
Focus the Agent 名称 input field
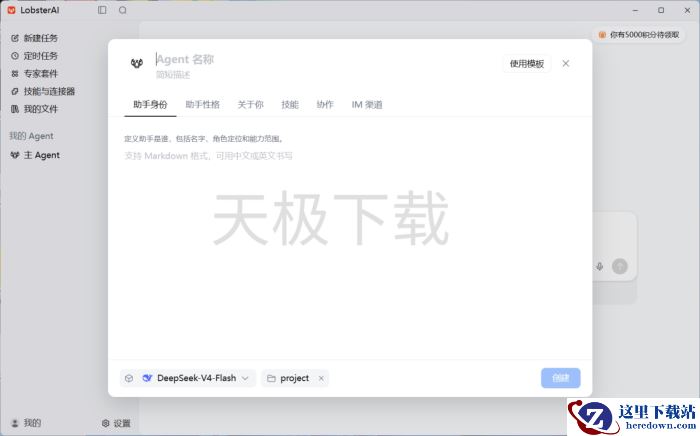(185, 59)
